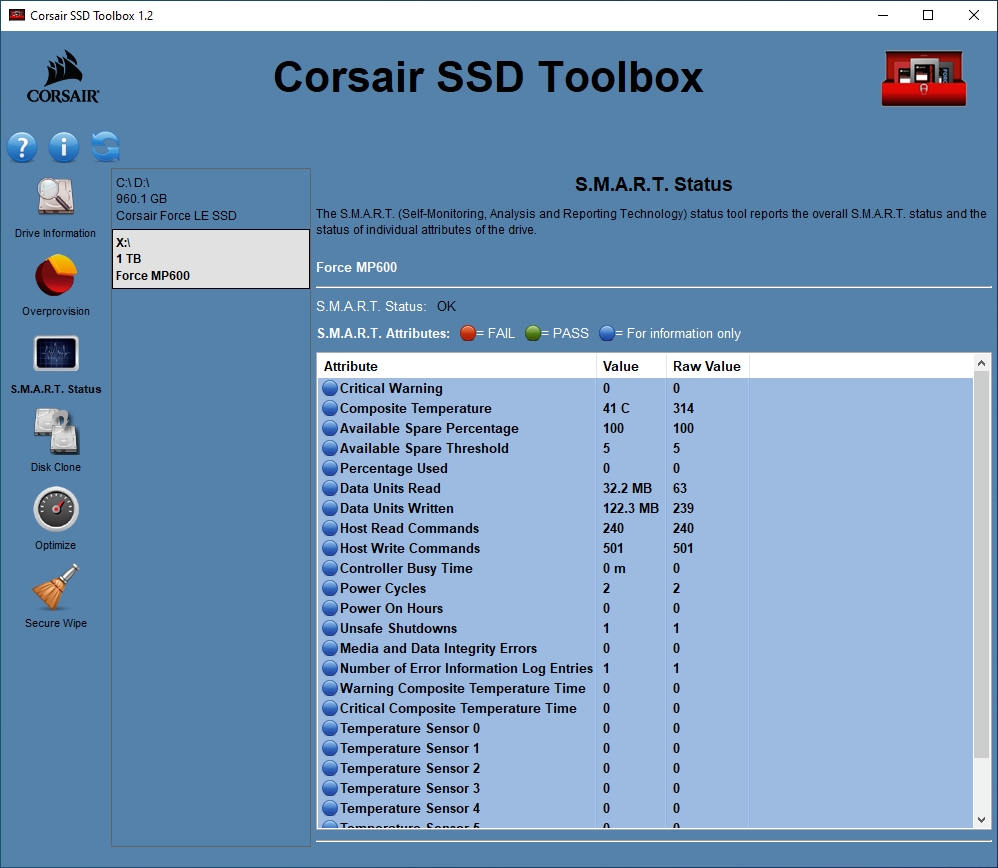Click the Value column header
This screenshot has height=868, width=998.
coord(631,366)
